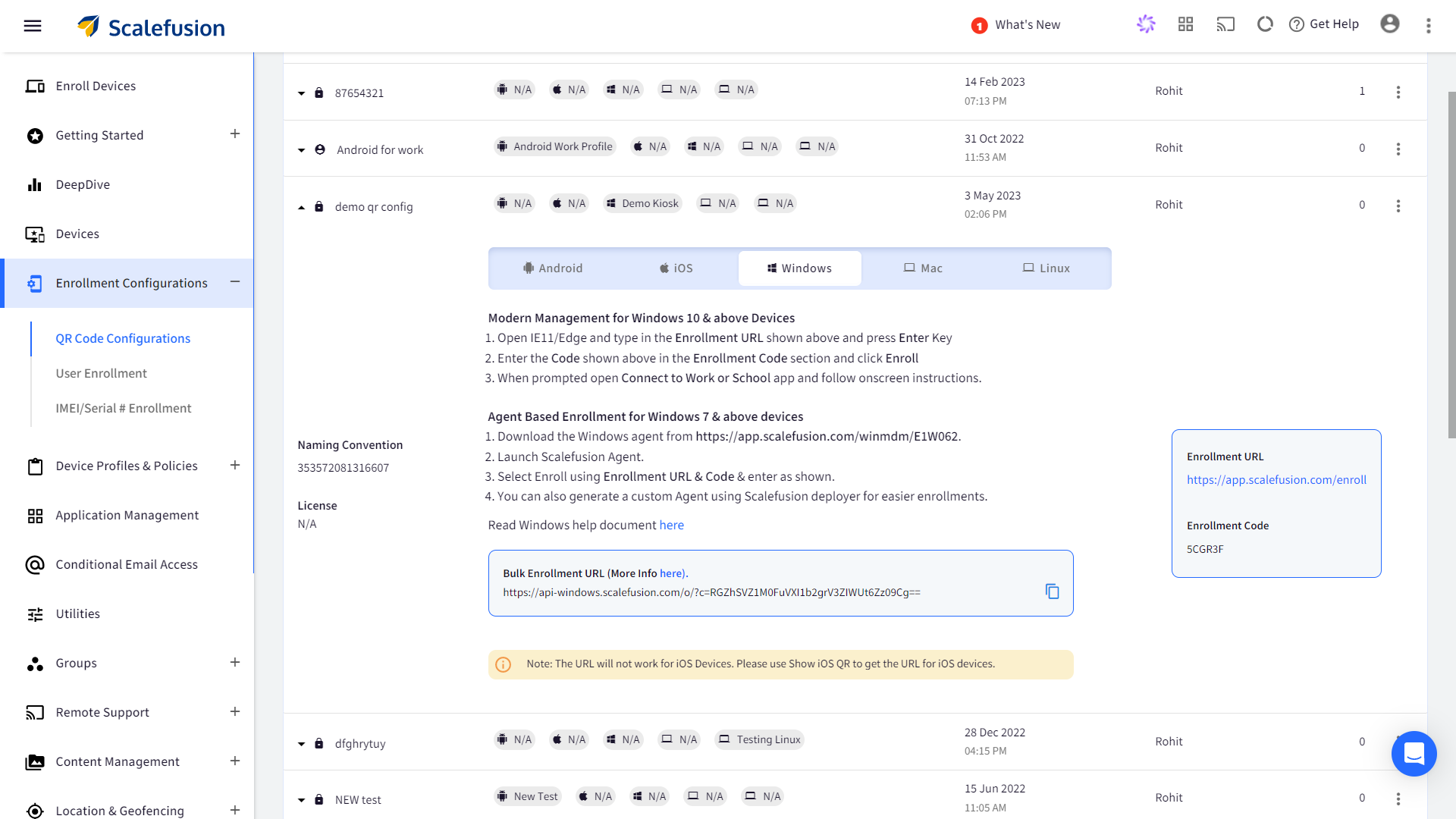Screen dimensions: 1456x819
Task: Click the user icon beside Android for work
Action: (320, 149)
